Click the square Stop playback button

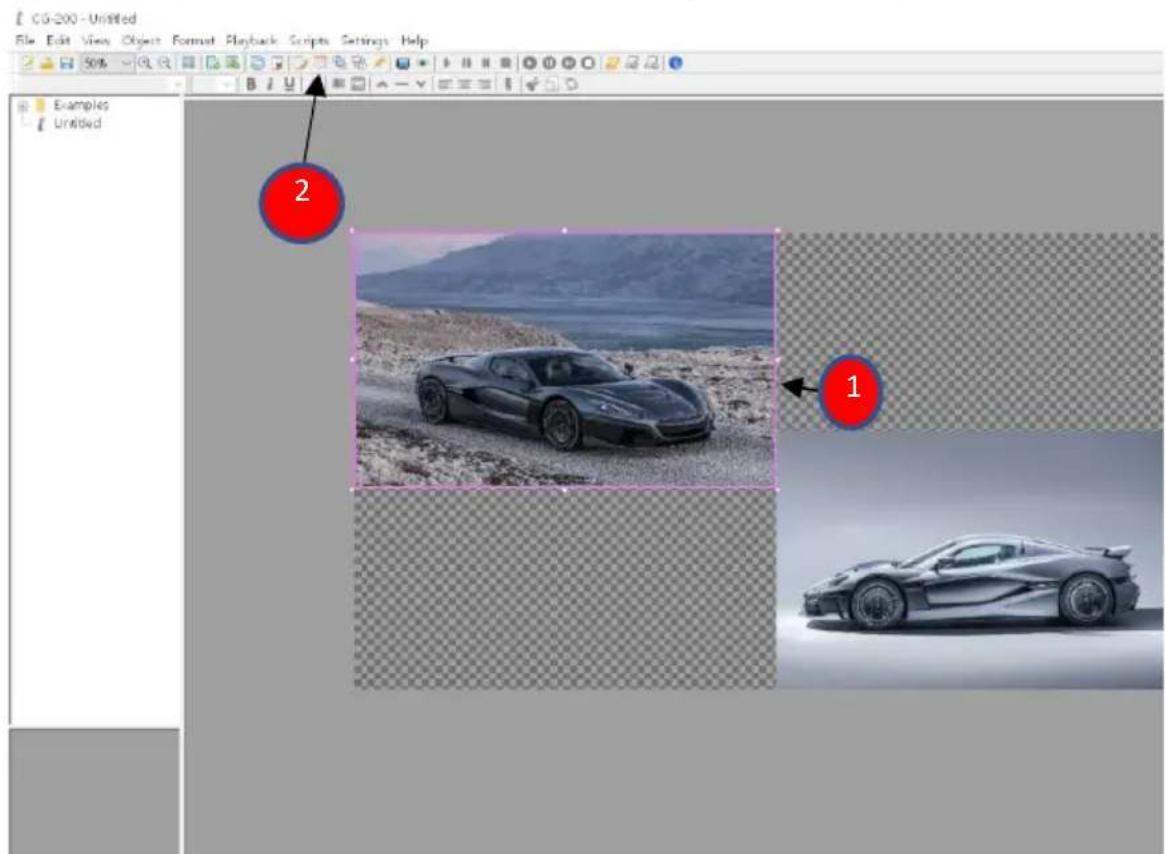505,63
